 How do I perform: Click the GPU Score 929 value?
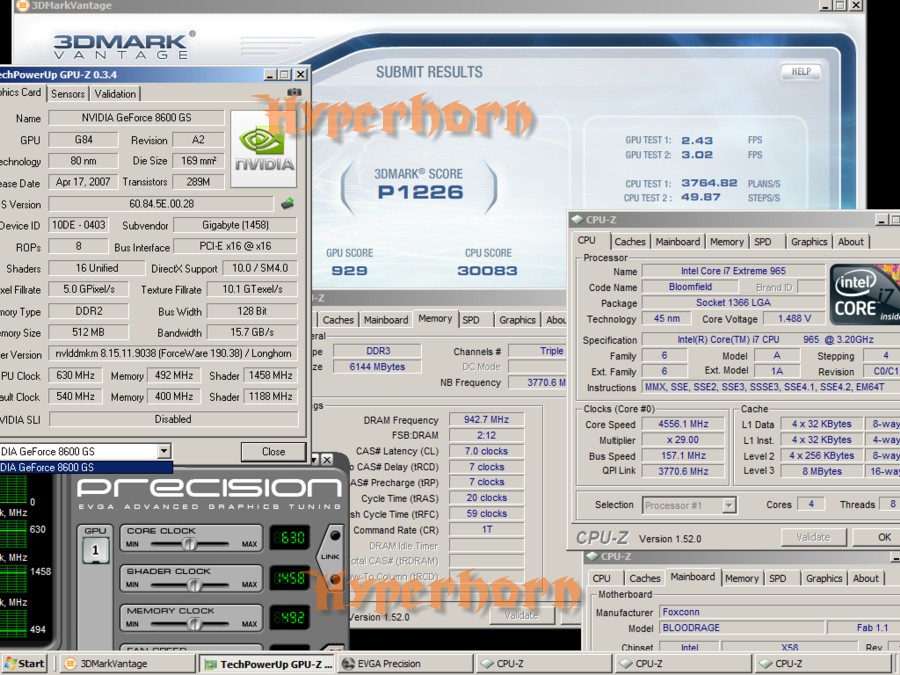click(x=349, y=270)
